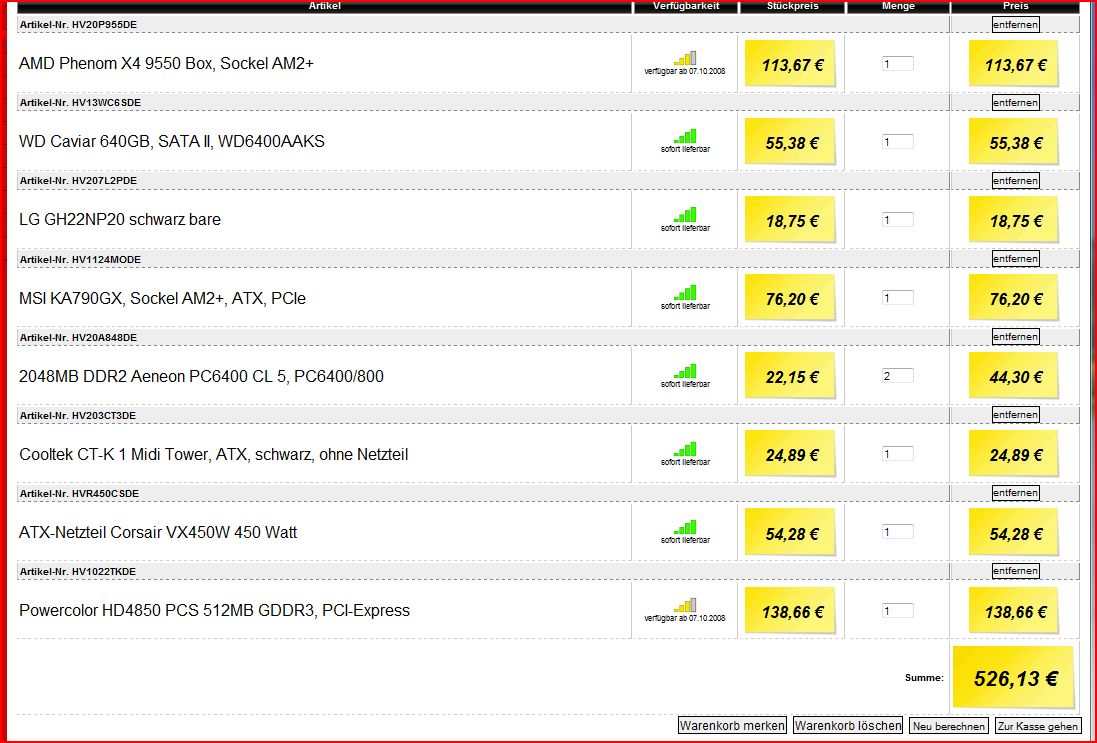Click Warenkorb merken button
The width and height of the screenshot is (1097, 743).
(732, 726)
